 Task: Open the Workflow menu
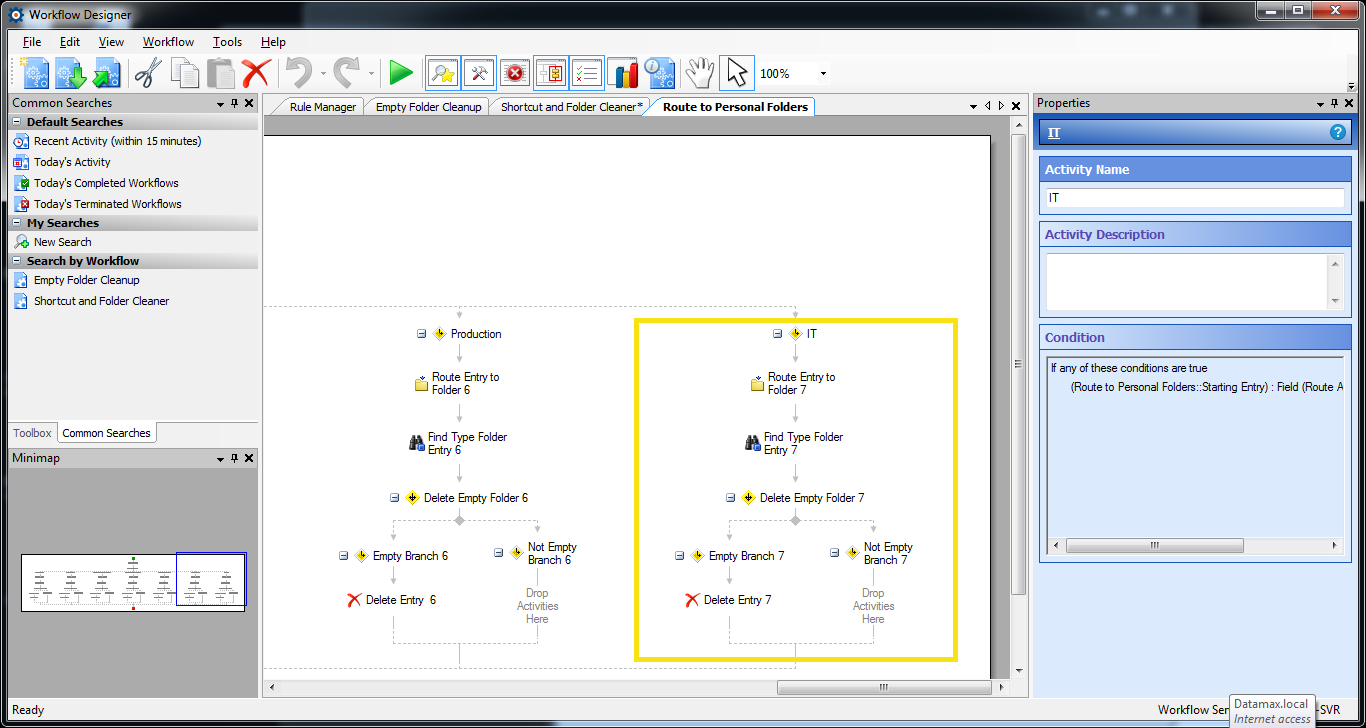pos(168,42)
